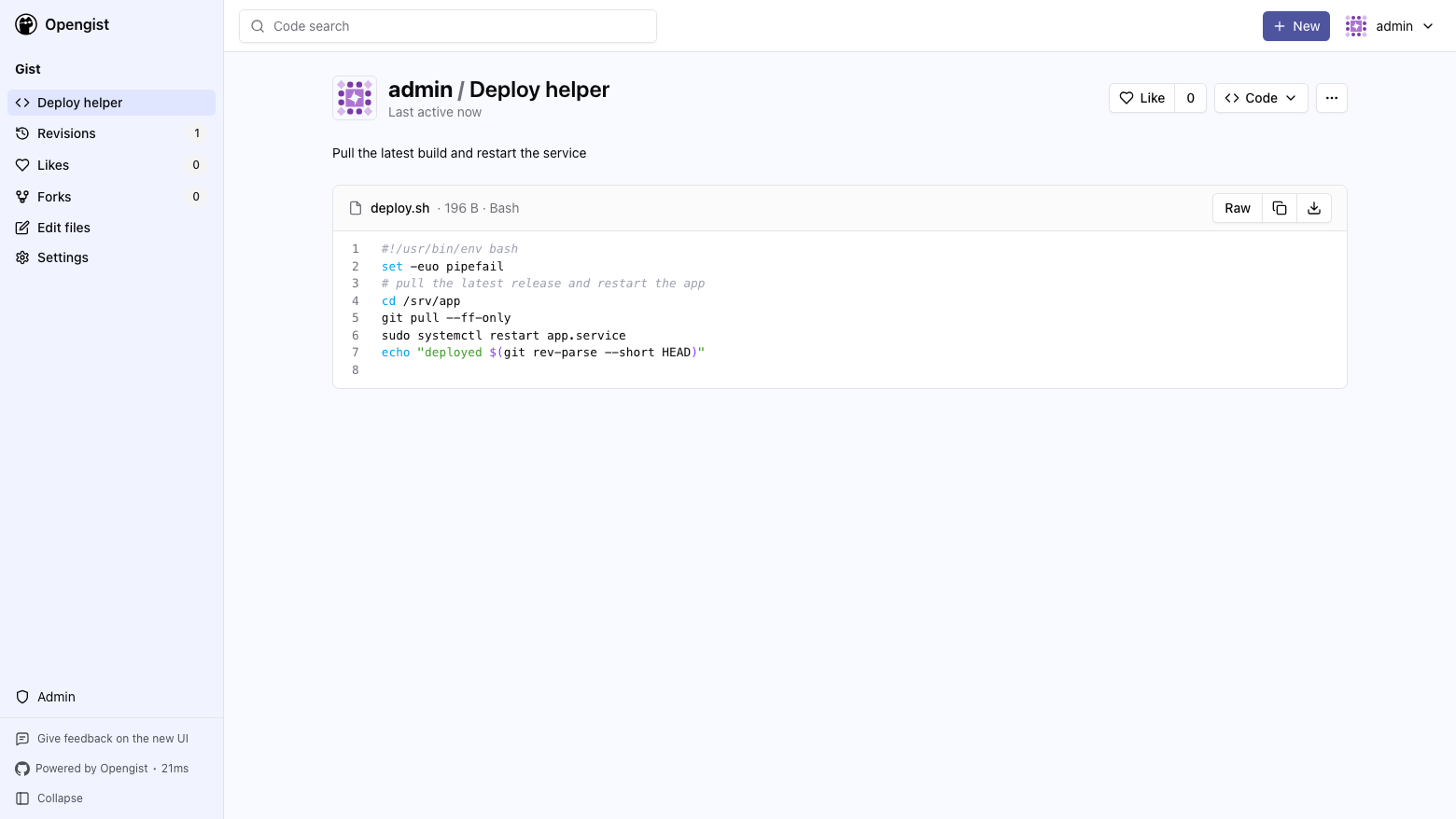Click the admin avatar beside gist title
This screenshot has width=1456, height=819.
point(355,98)
